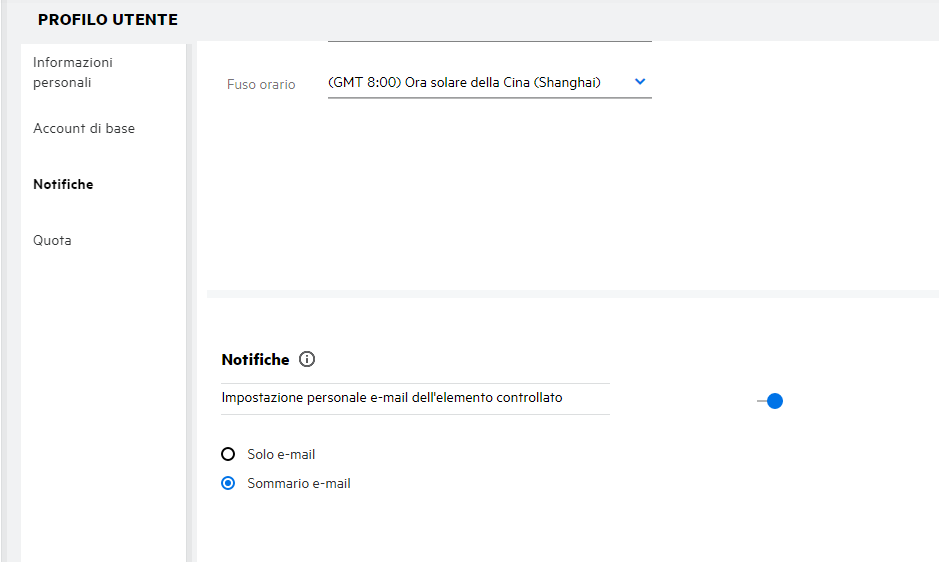Click the field underline above Fuso orario
Image resolution: width=939 pixels, height=562 pixels.
[489, 41]
